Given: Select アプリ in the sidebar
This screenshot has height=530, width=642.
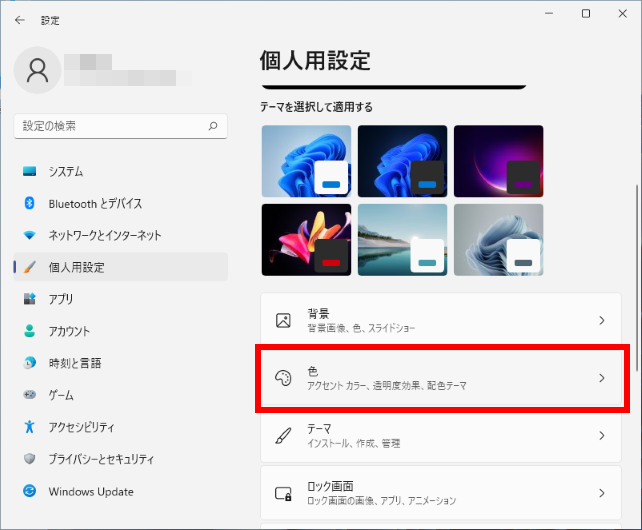Looking at the screenshot, I should tap(120, 299).
